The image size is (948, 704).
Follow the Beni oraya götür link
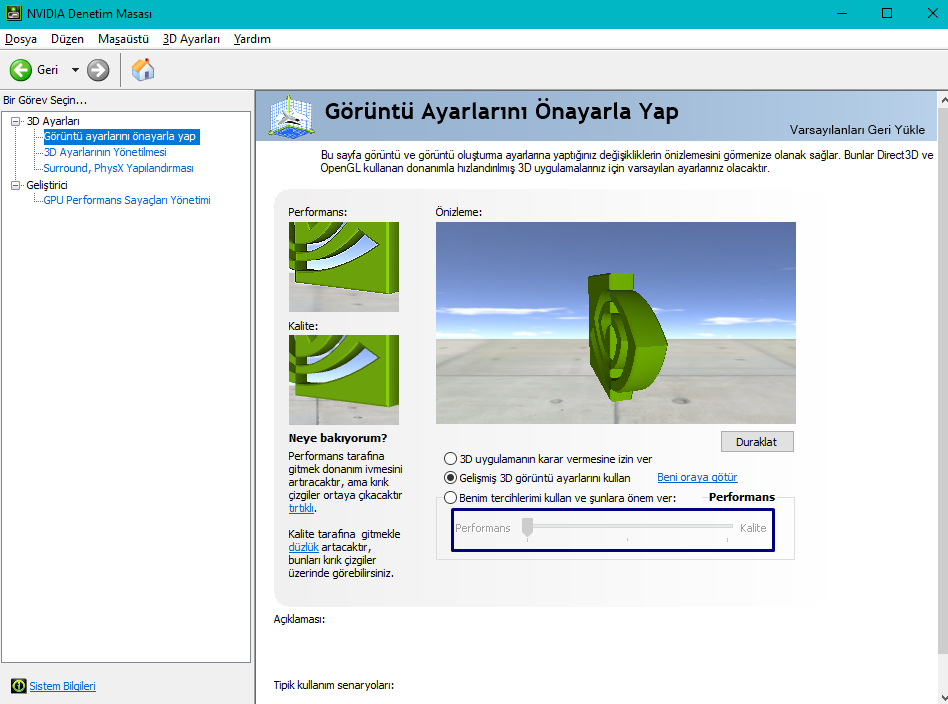[697, 477]
